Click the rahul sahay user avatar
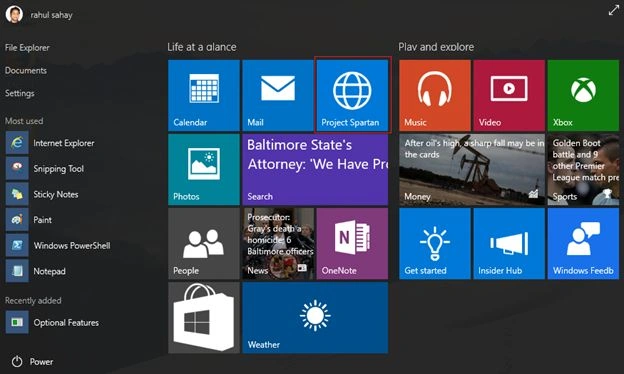This screenshot has width=624, height=374. click(x=14, y=14)
